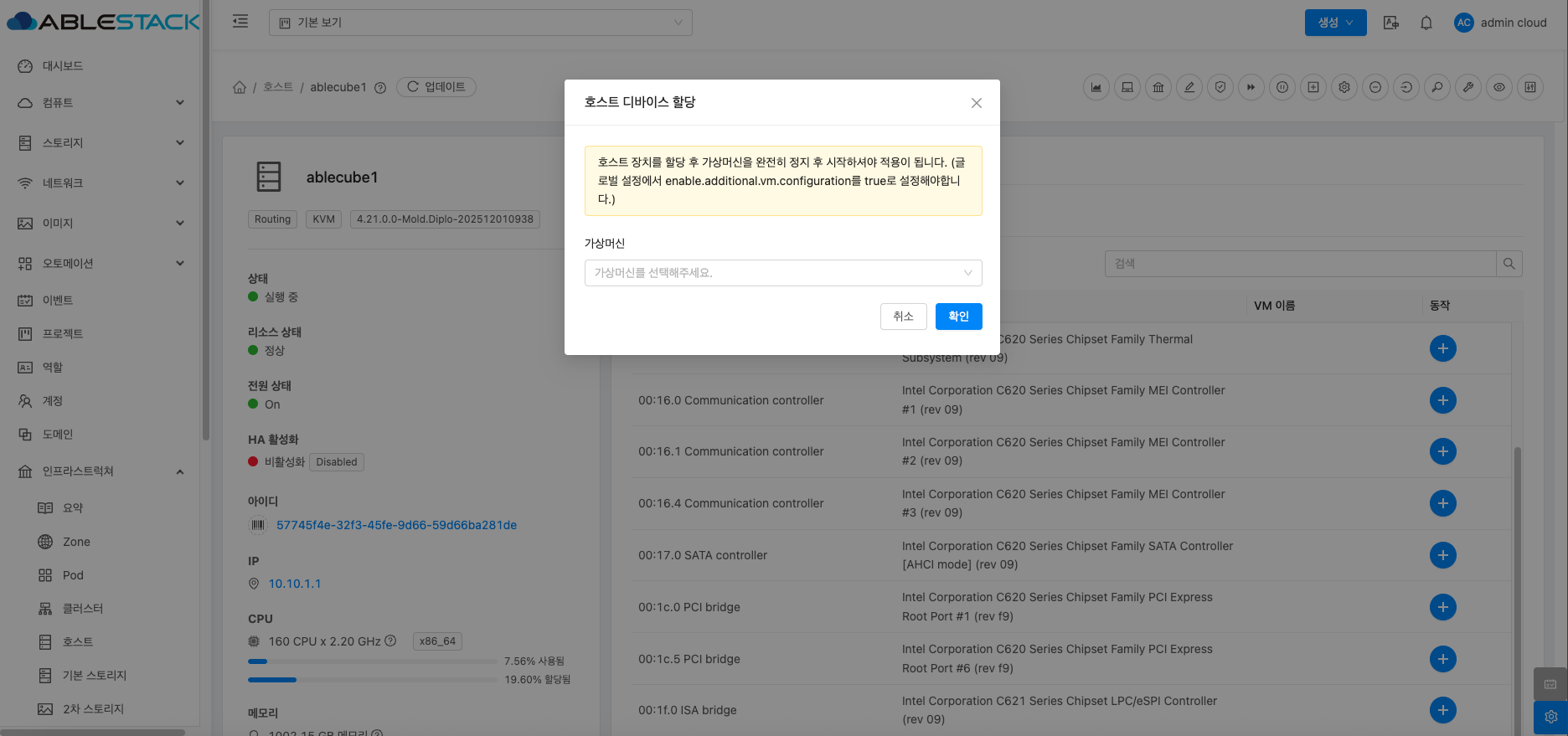Screen dimensions: 1568x736
Task: Confirm with the 확인 button
Action: point(958,317)
